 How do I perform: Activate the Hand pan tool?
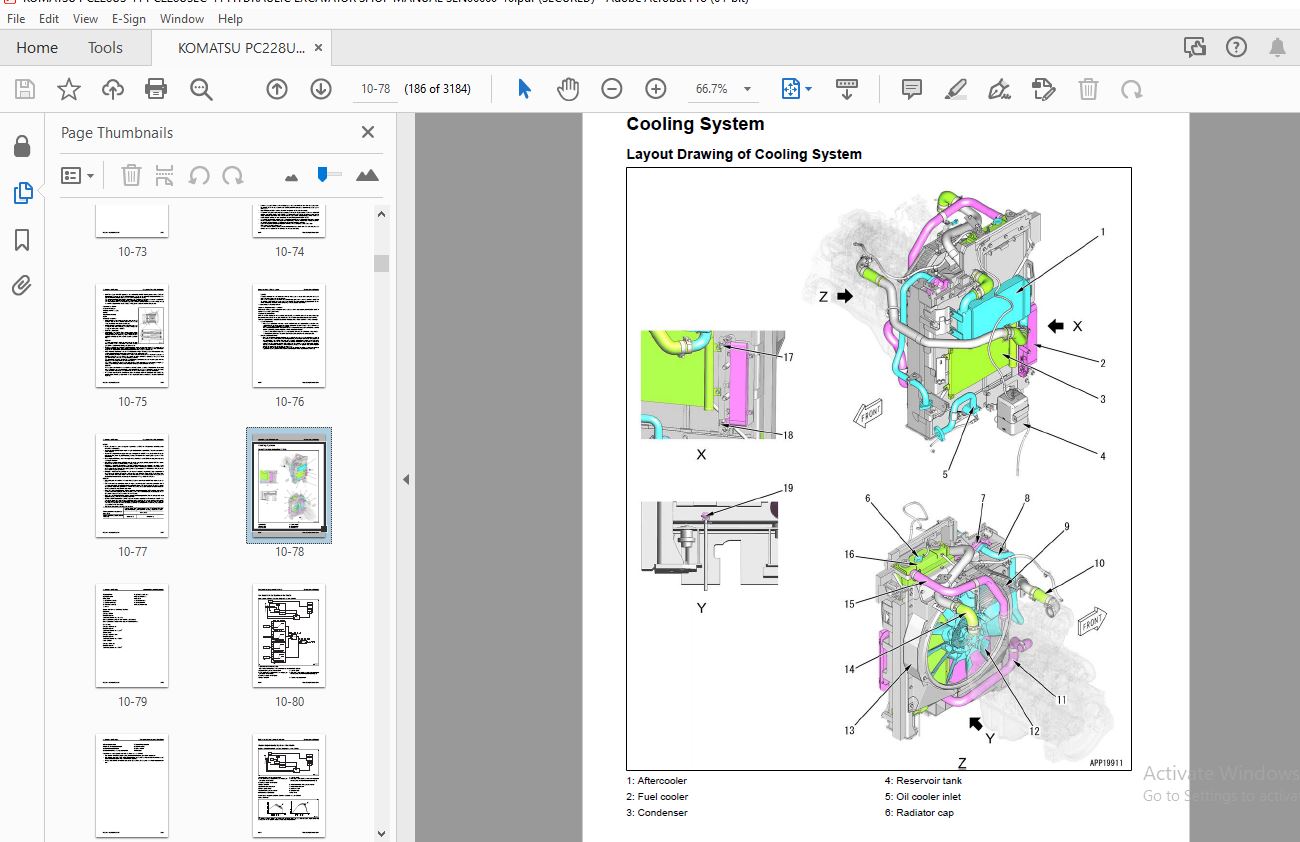[x=568, y=90]
